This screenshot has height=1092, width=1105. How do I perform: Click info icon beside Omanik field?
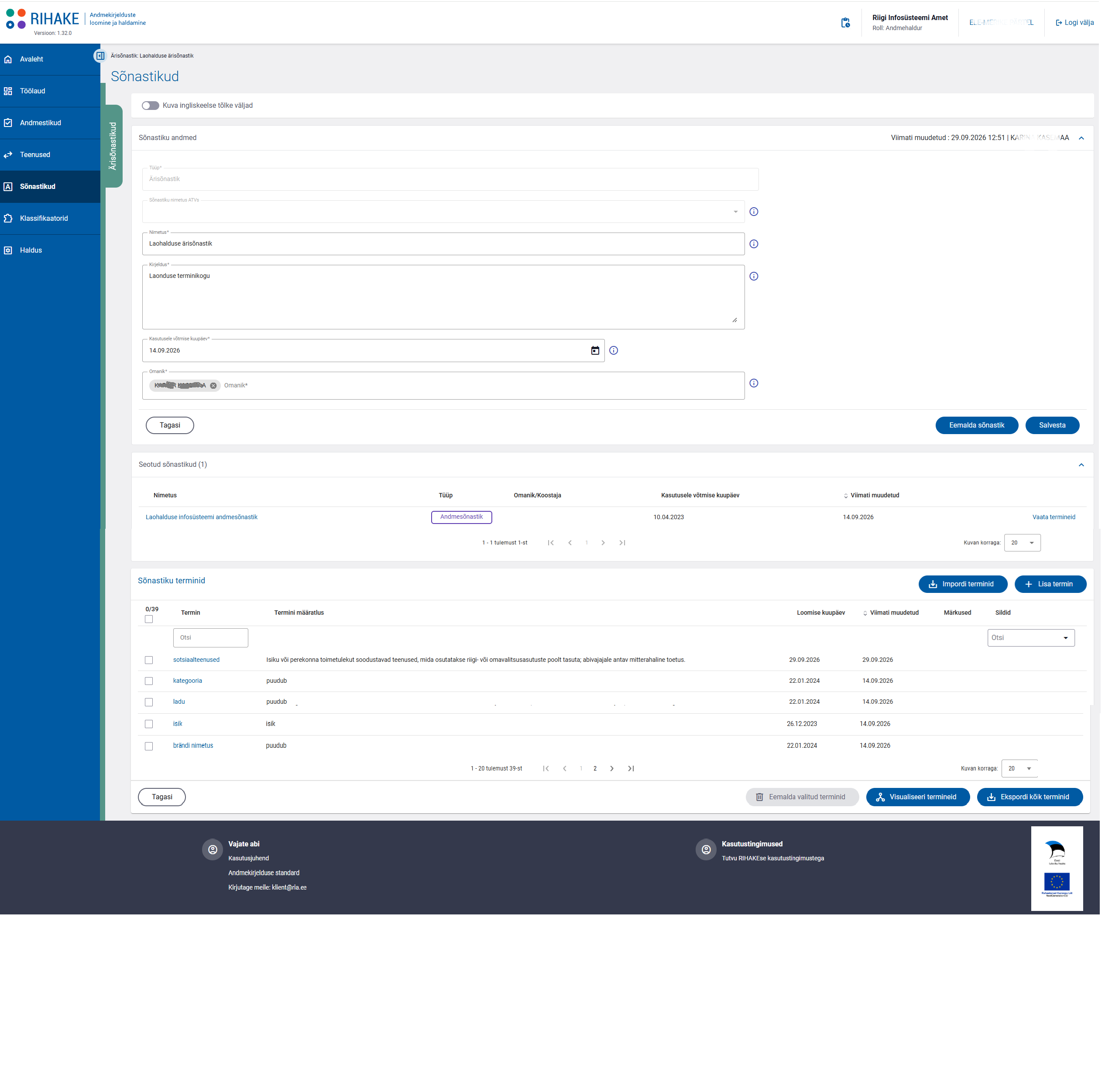[754, 383]
